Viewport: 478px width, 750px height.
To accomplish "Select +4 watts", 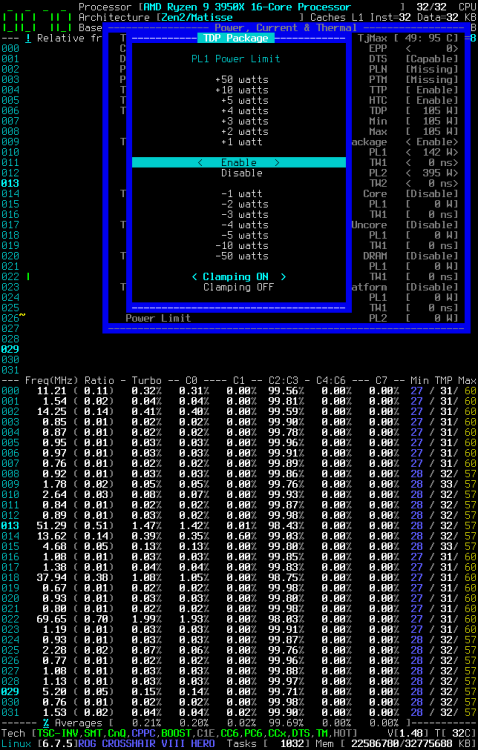I will point(245,111).
